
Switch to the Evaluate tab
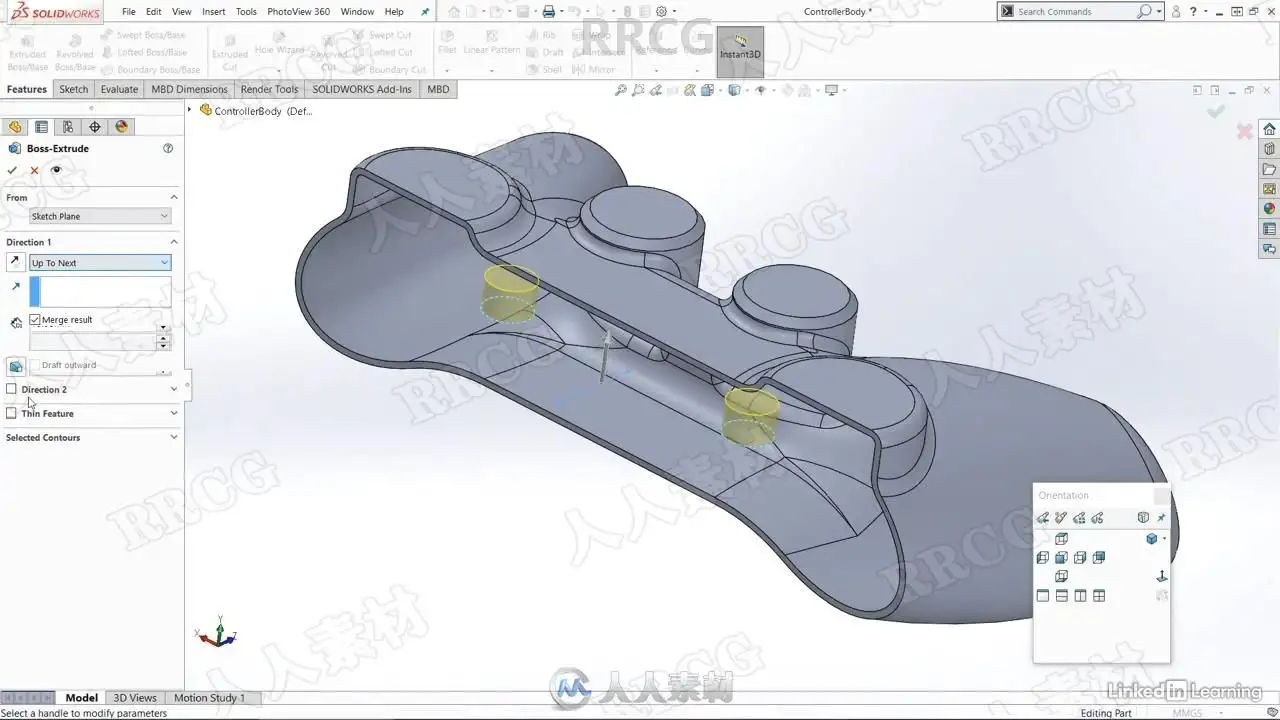click(x=119, y=89)
